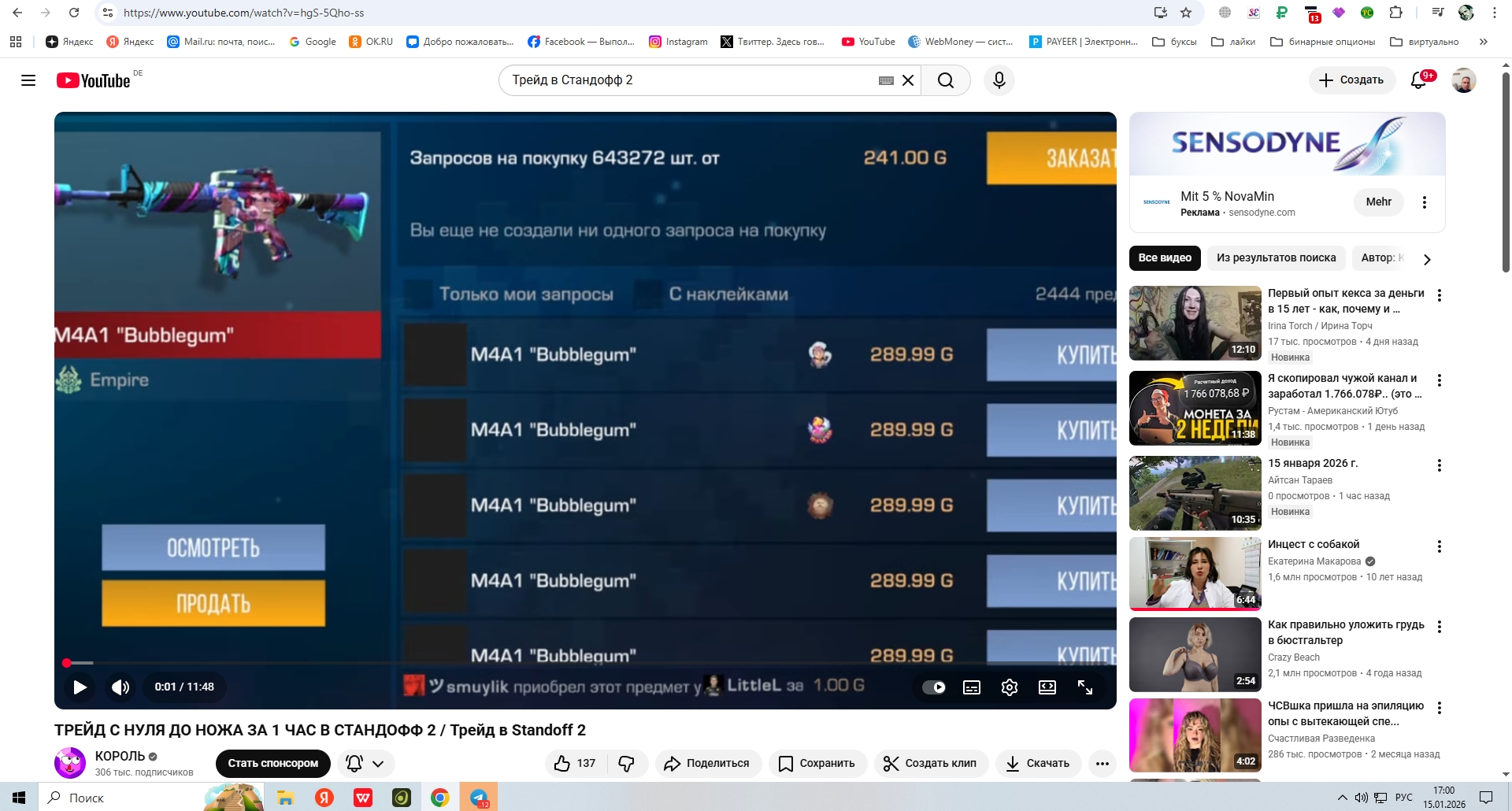Bookmark this page with the star icon

1186,13
